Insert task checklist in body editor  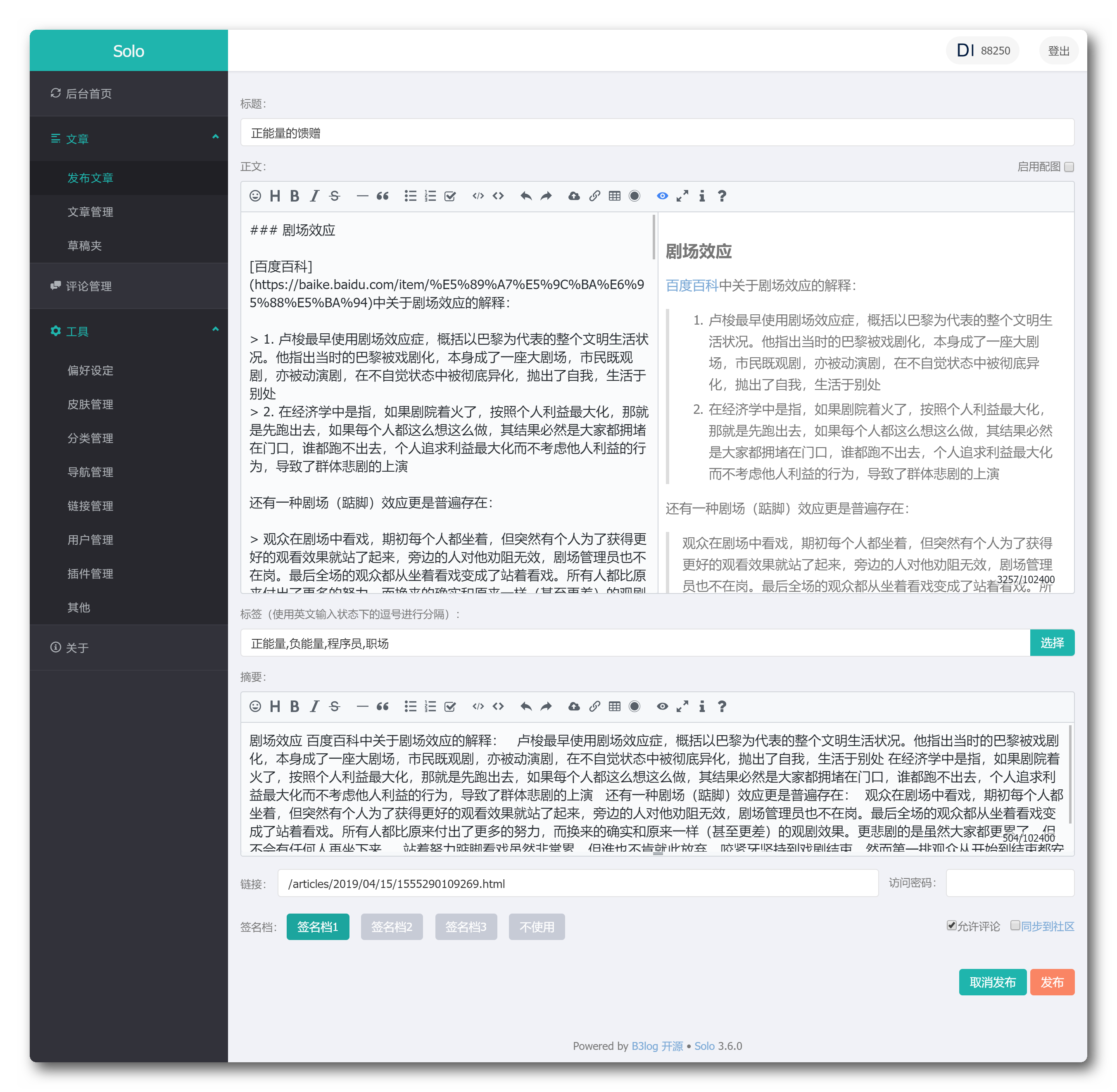click(450, 196)
